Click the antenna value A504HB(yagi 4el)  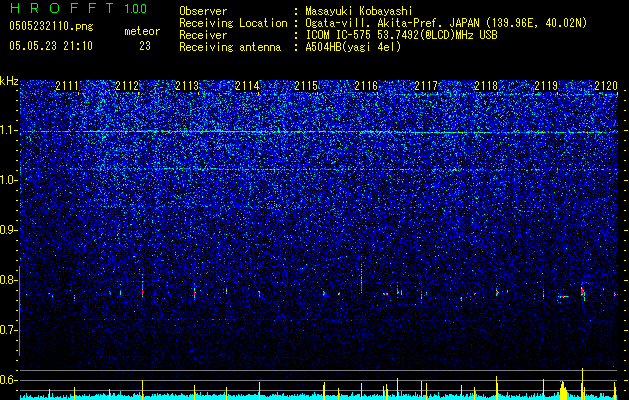(353, 47)
